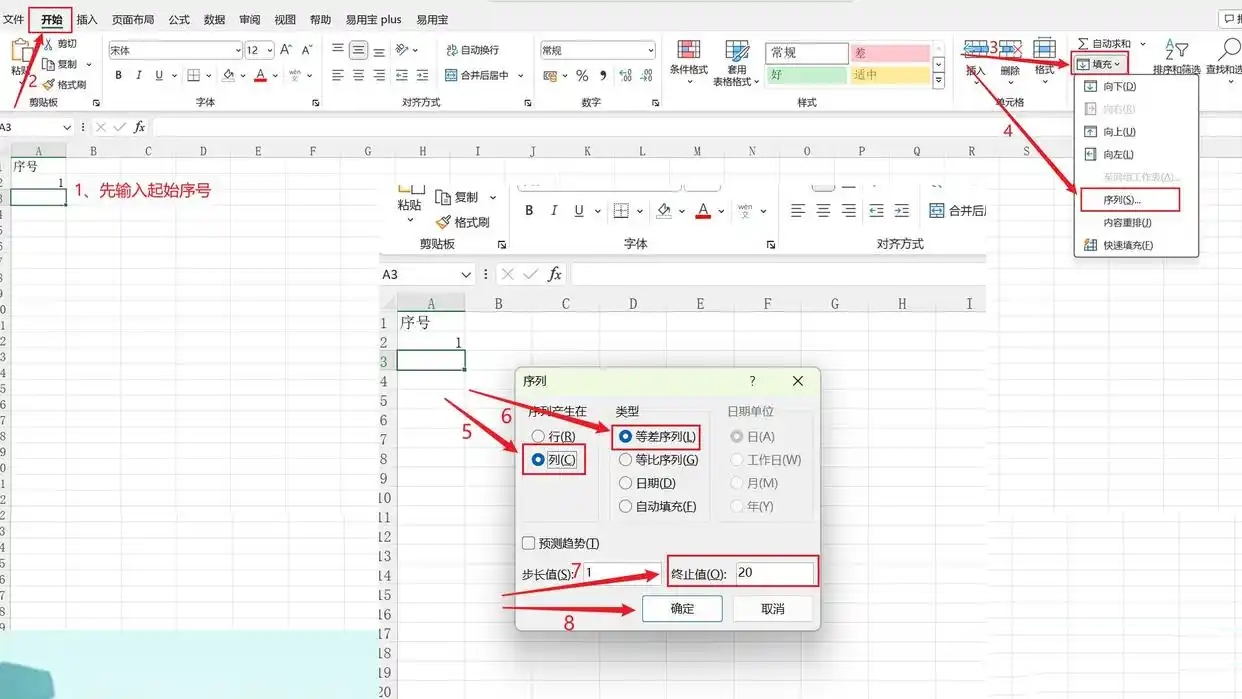Click the Increase Font Size icon
Viewport: 1242px width, 699px height.
click(286, 50)
